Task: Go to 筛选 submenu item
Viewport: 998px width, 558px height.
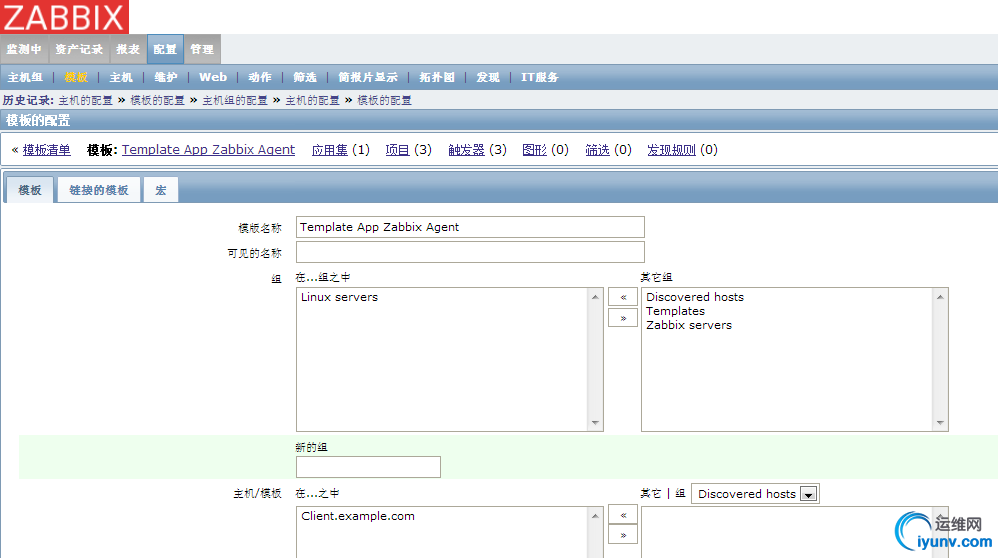Action: [x=305, y=77]
